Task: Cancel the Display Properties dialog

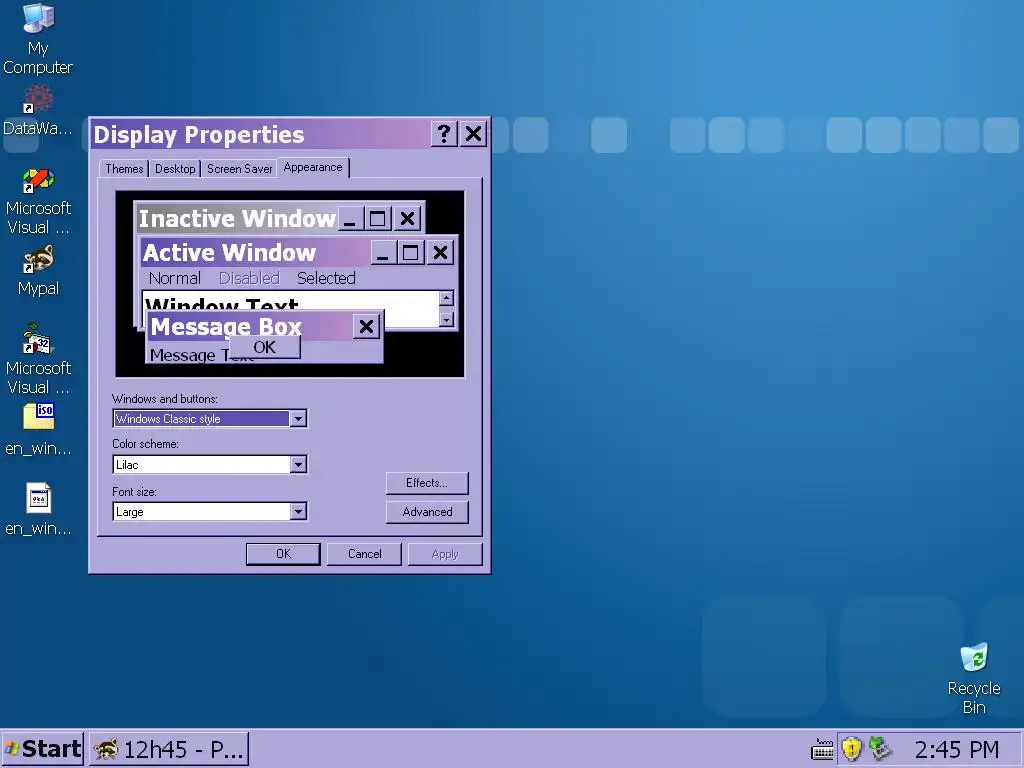Action: pos(364,554)
